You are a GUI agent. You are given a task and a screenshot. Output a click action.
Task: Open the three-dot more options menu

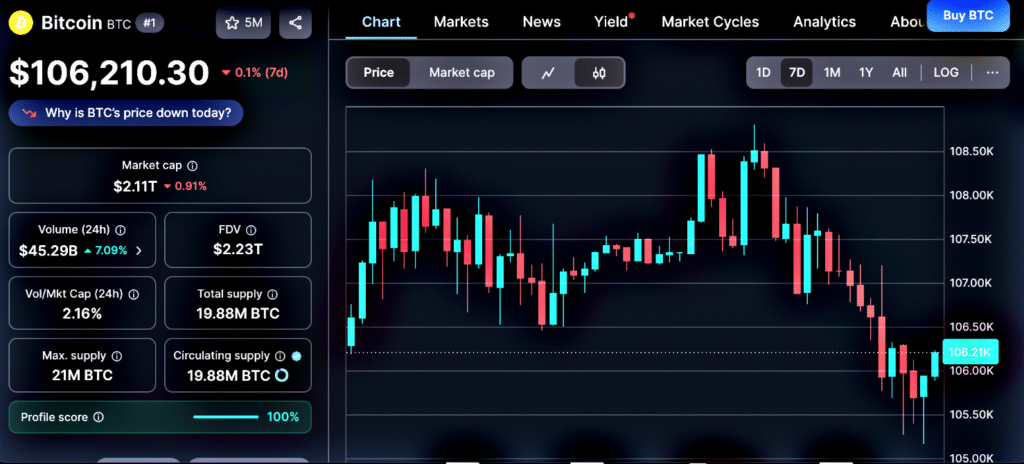pos(991,73)
